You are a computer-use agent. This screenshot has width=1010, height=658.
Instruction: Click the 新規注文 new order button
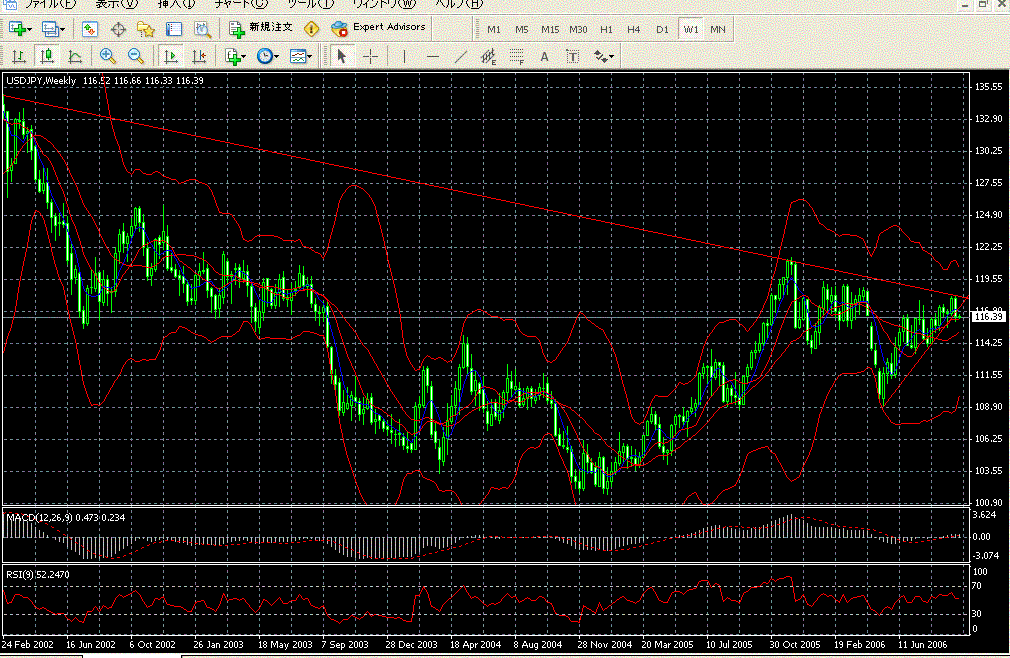click(x=262, y=28)
